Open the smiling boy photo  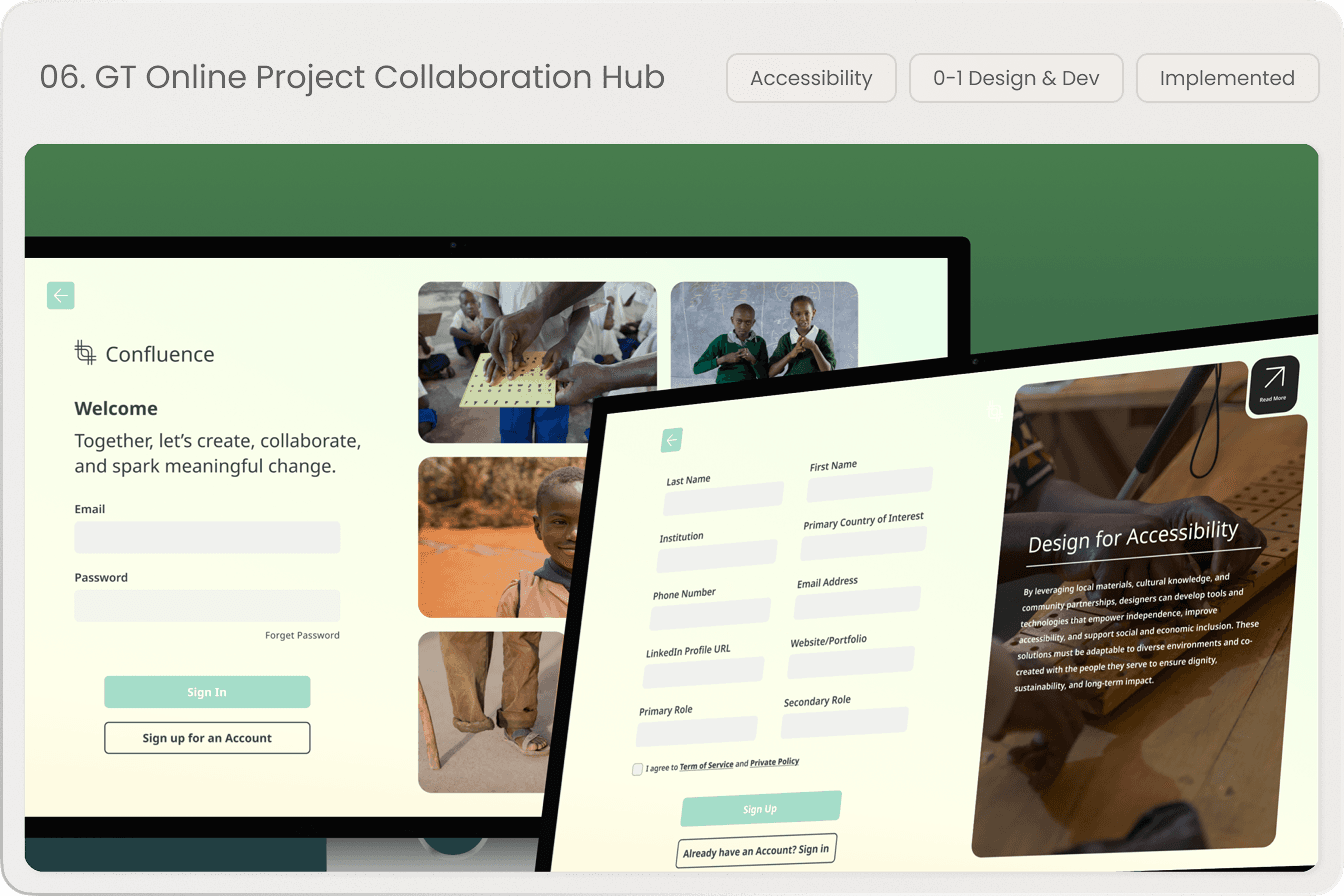500,537
